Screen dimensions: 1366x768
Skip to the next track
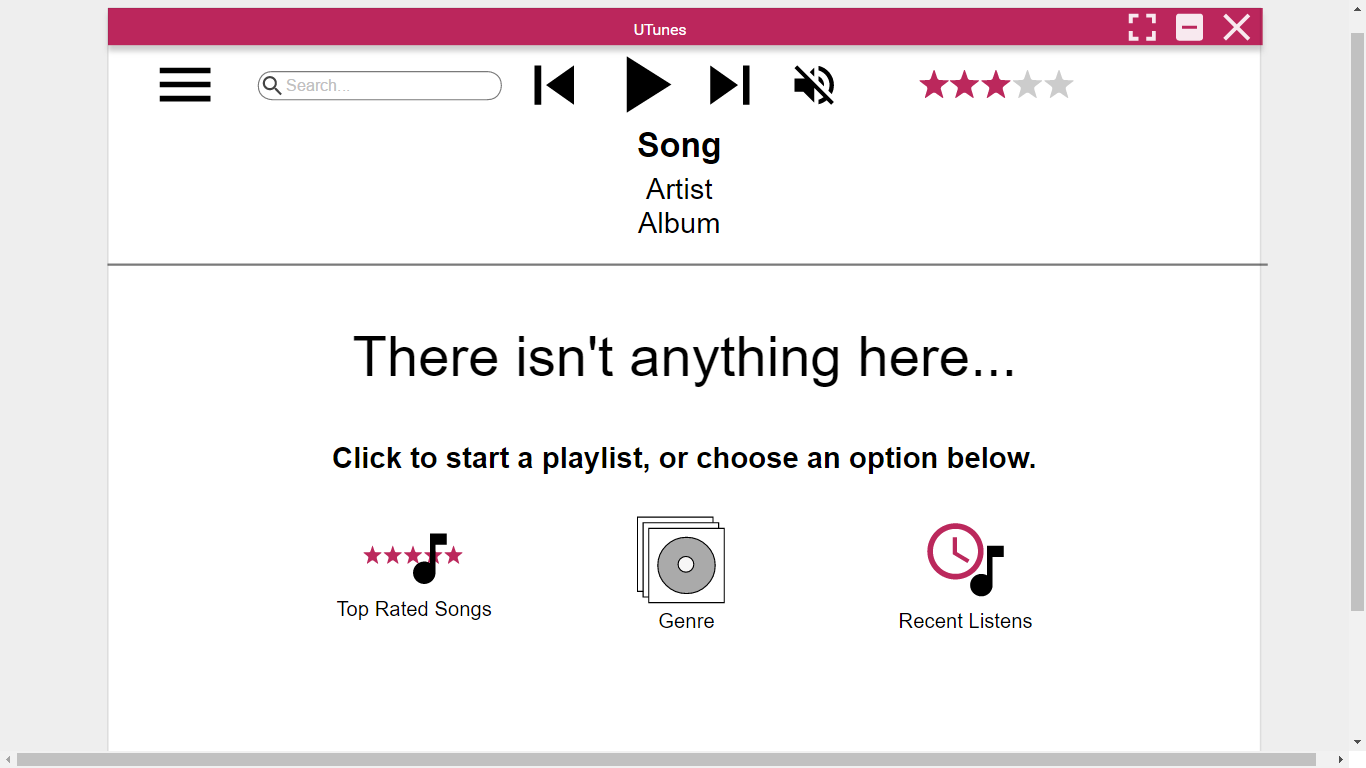[730, 85]
